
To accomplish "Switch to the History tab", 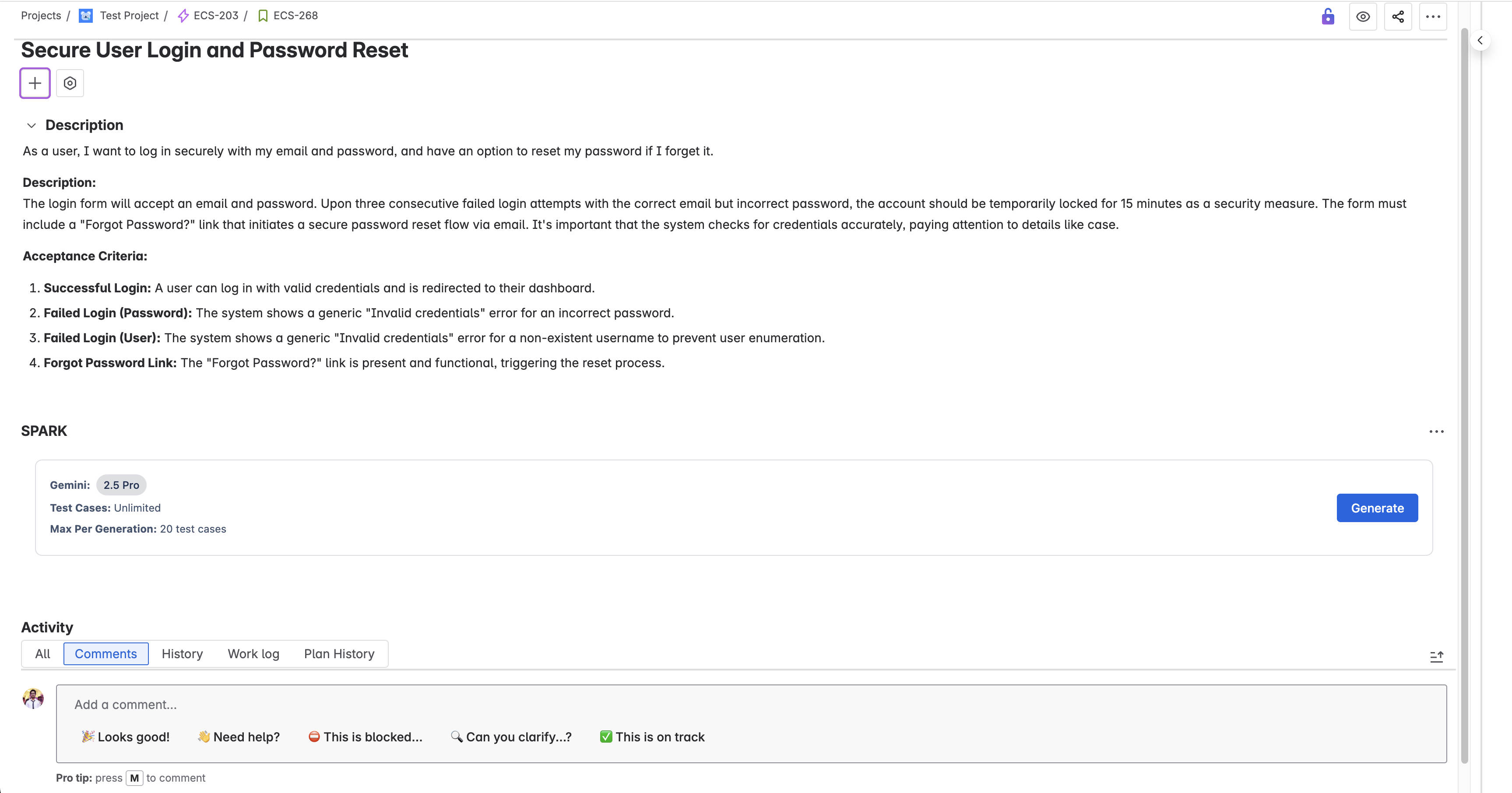I will click(x=182, y=653).
